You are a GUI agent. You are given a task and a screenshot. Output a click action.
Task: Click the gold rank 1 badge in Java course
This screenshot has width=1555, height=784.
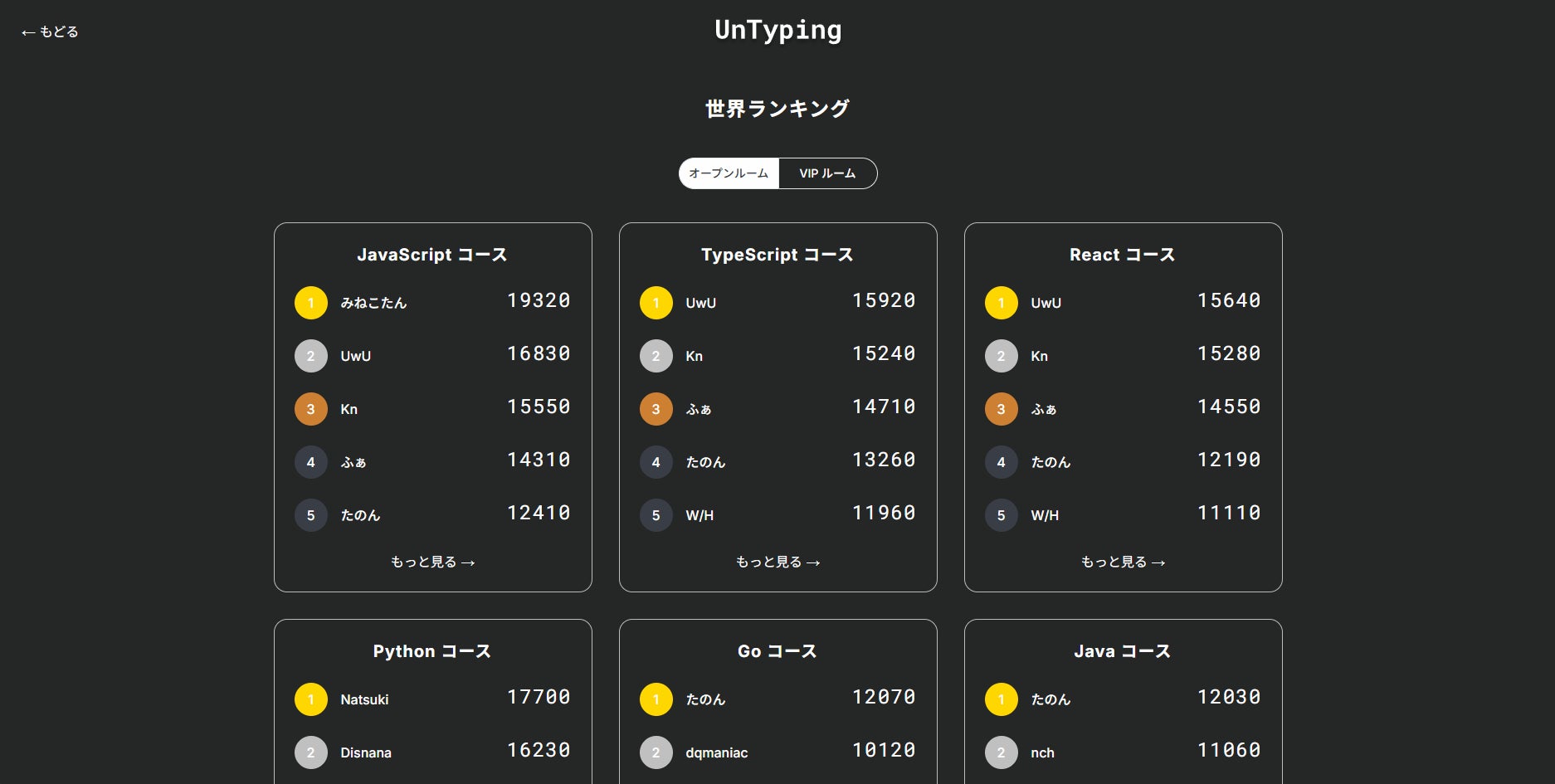point(1002,699)
